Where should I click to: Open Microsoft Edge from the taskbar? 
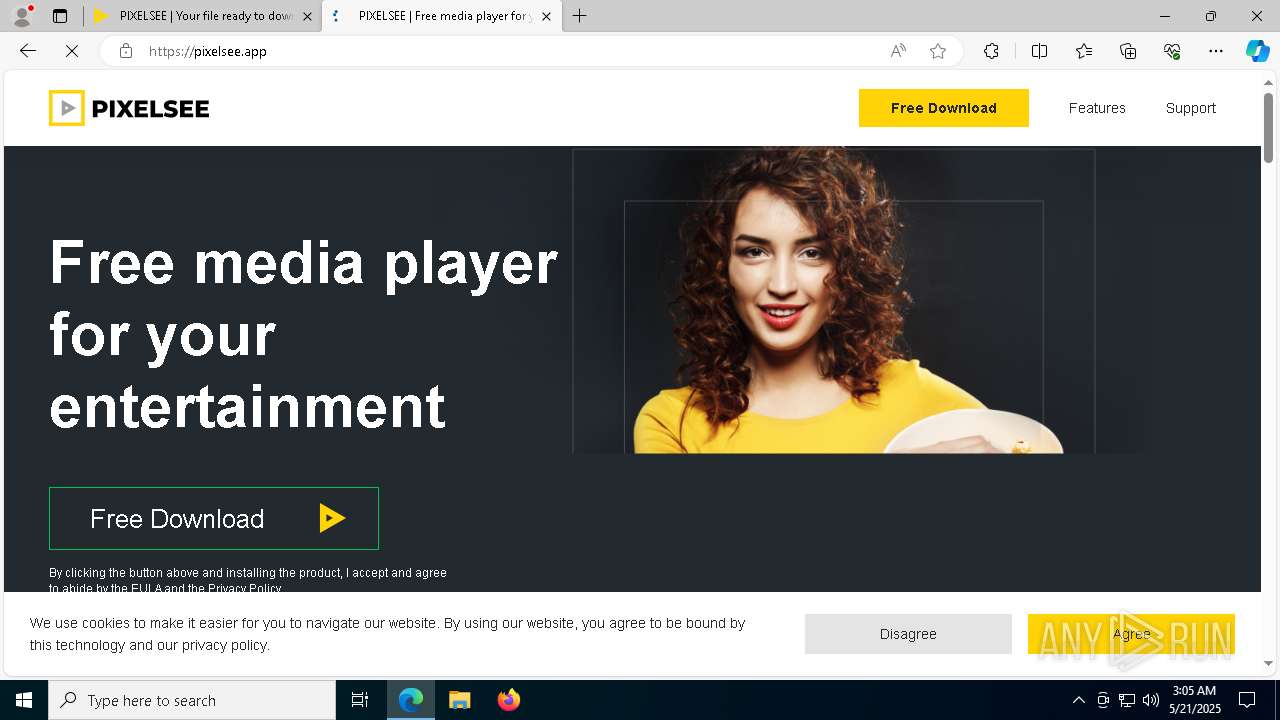pyautogui.click(x=411, y=700)
